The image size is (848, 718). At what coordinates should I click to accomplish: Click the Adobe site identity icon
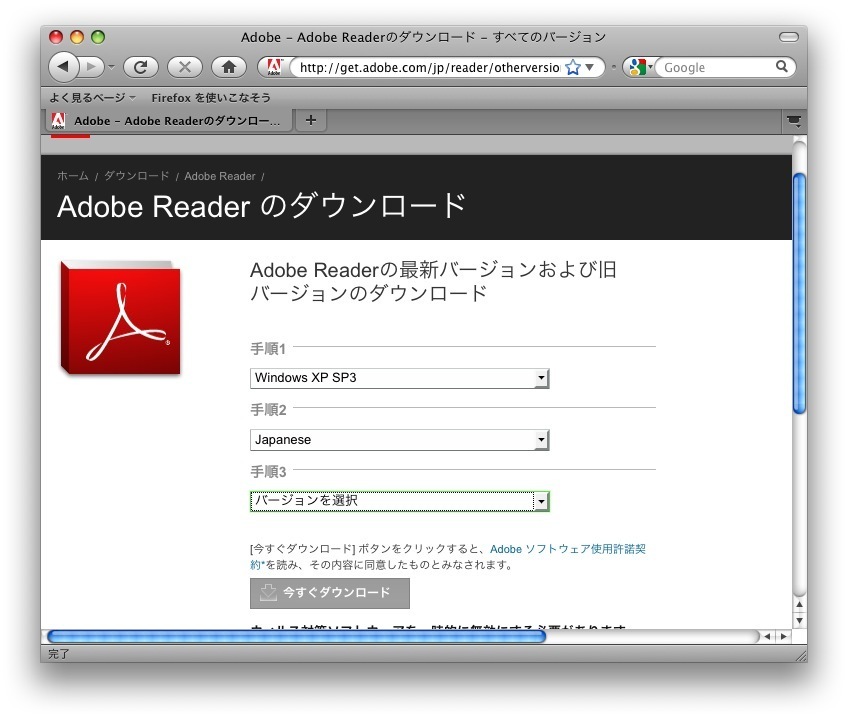click(x=274, y=67)
